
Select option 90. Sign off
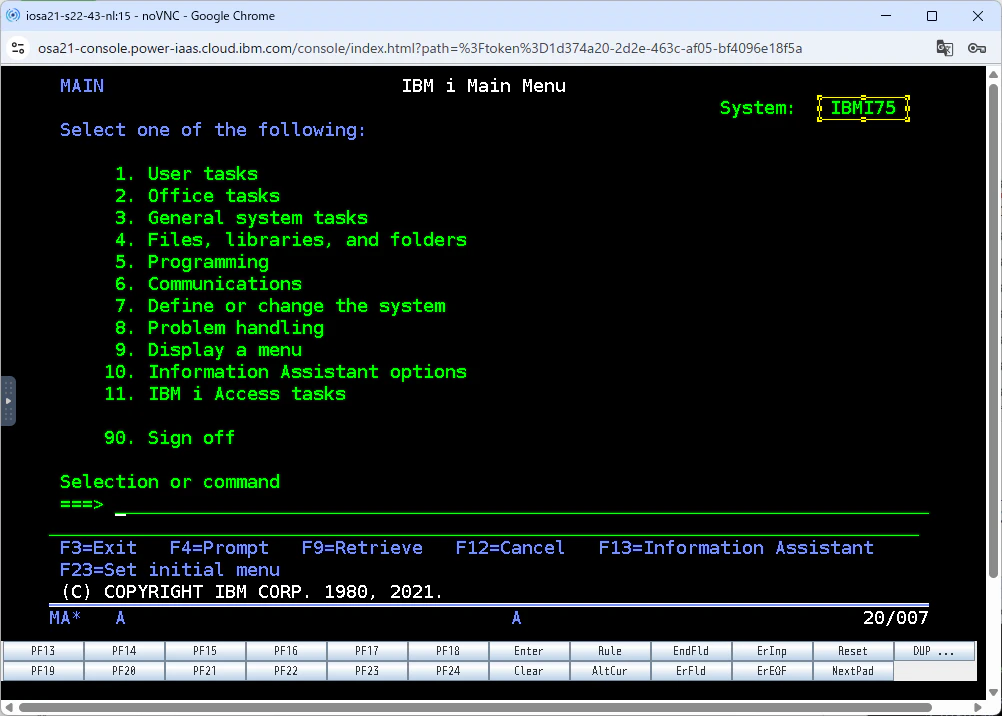tap(169, 438)
